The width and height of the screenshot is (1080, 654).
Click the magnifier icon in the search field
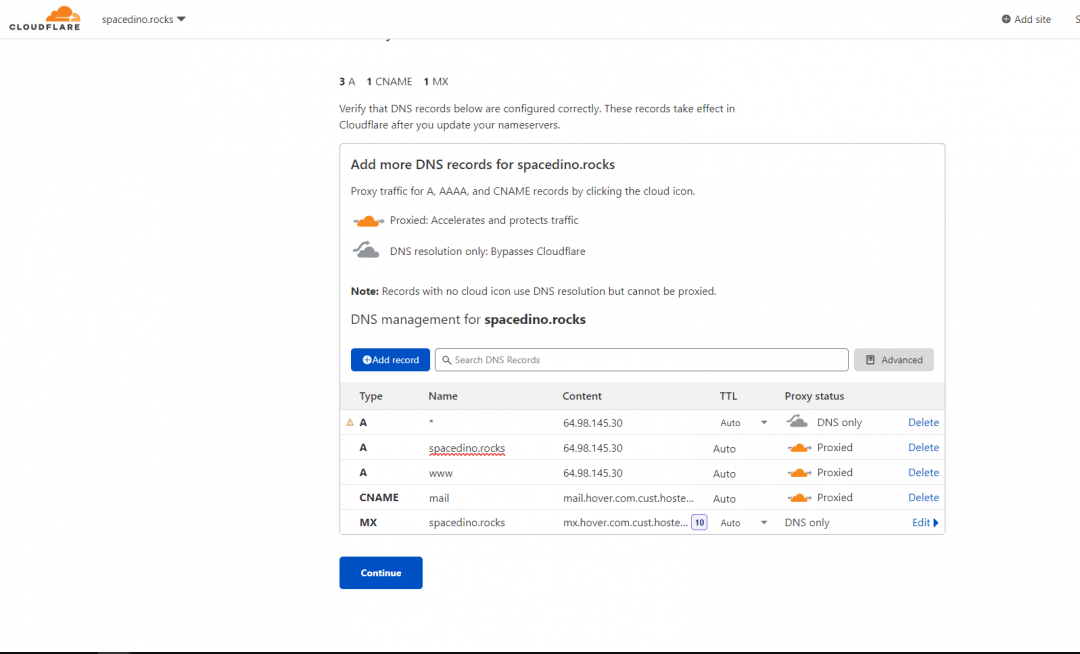coord(446,360)
